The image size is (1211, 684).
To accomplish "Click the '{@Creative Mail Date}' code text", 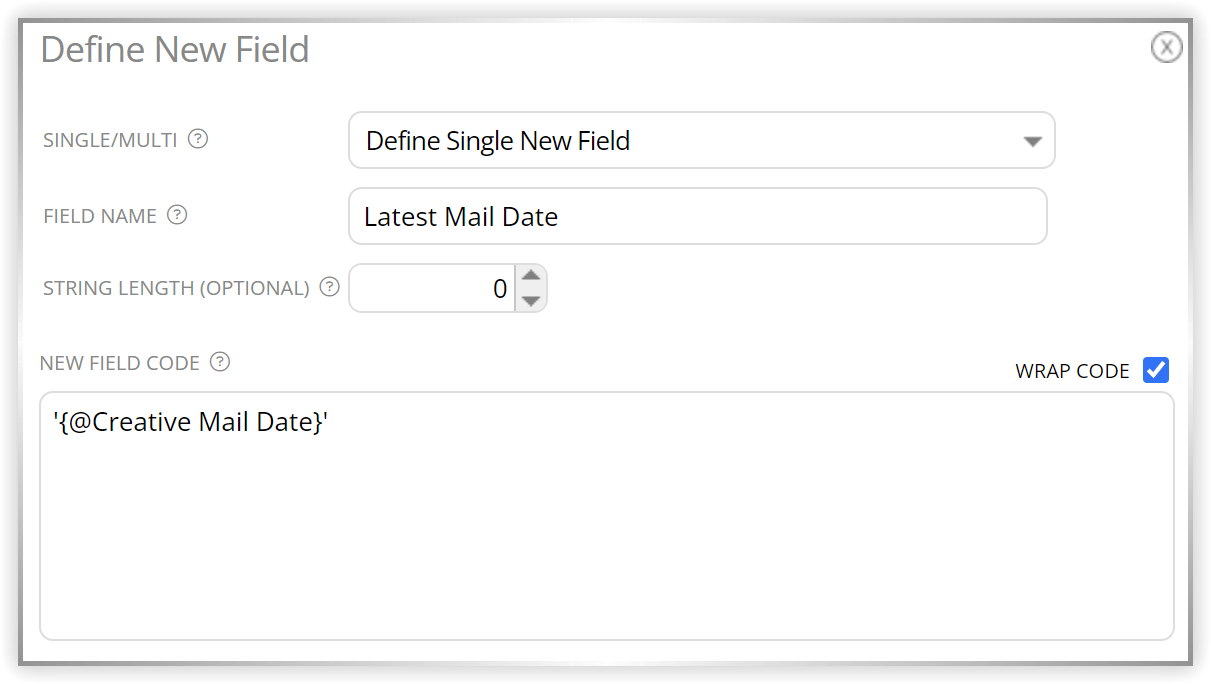I will (191, 422).
